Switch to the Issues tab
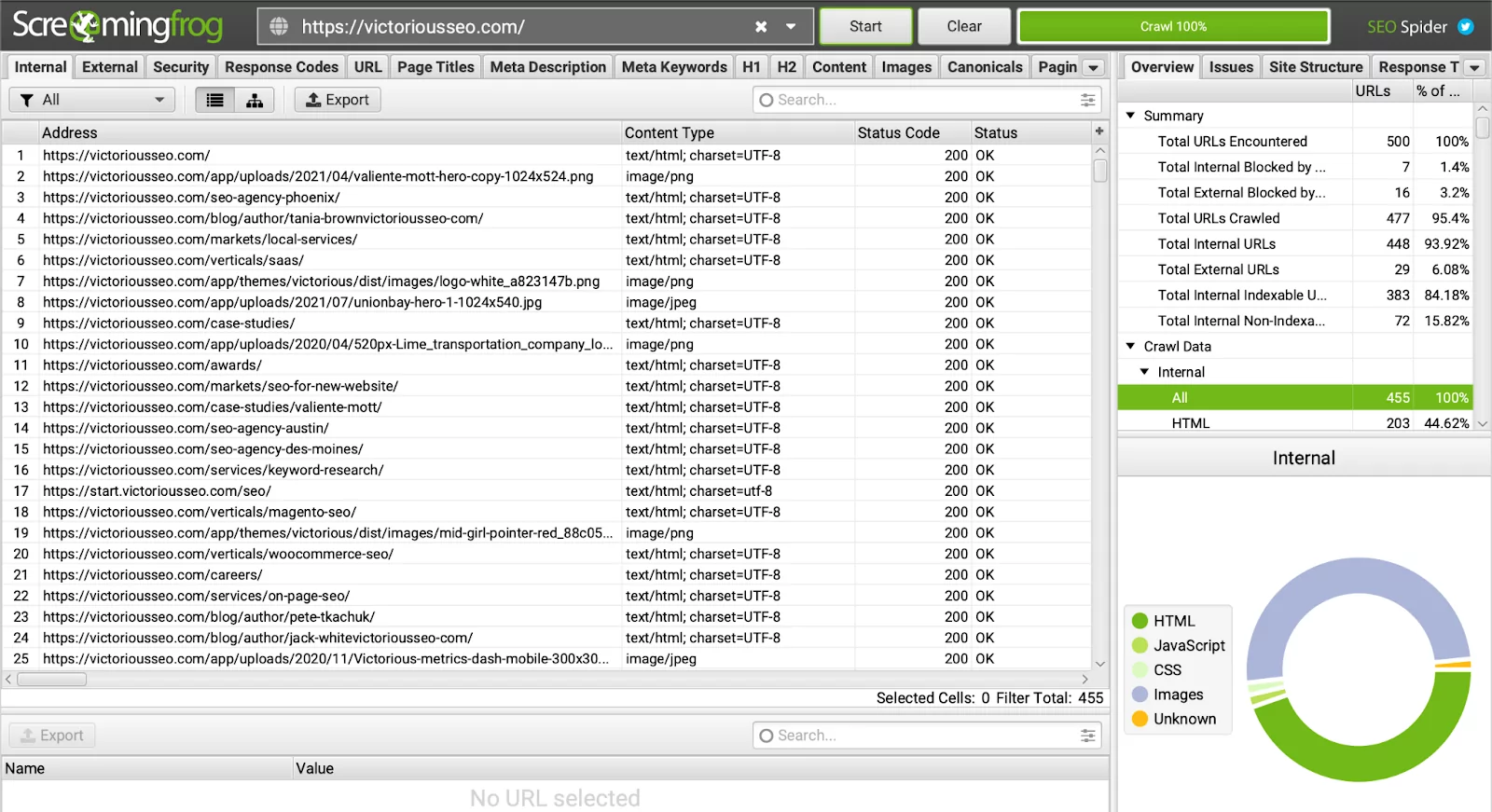Screen dimensions: 1492x812 tap(1231, 67)
